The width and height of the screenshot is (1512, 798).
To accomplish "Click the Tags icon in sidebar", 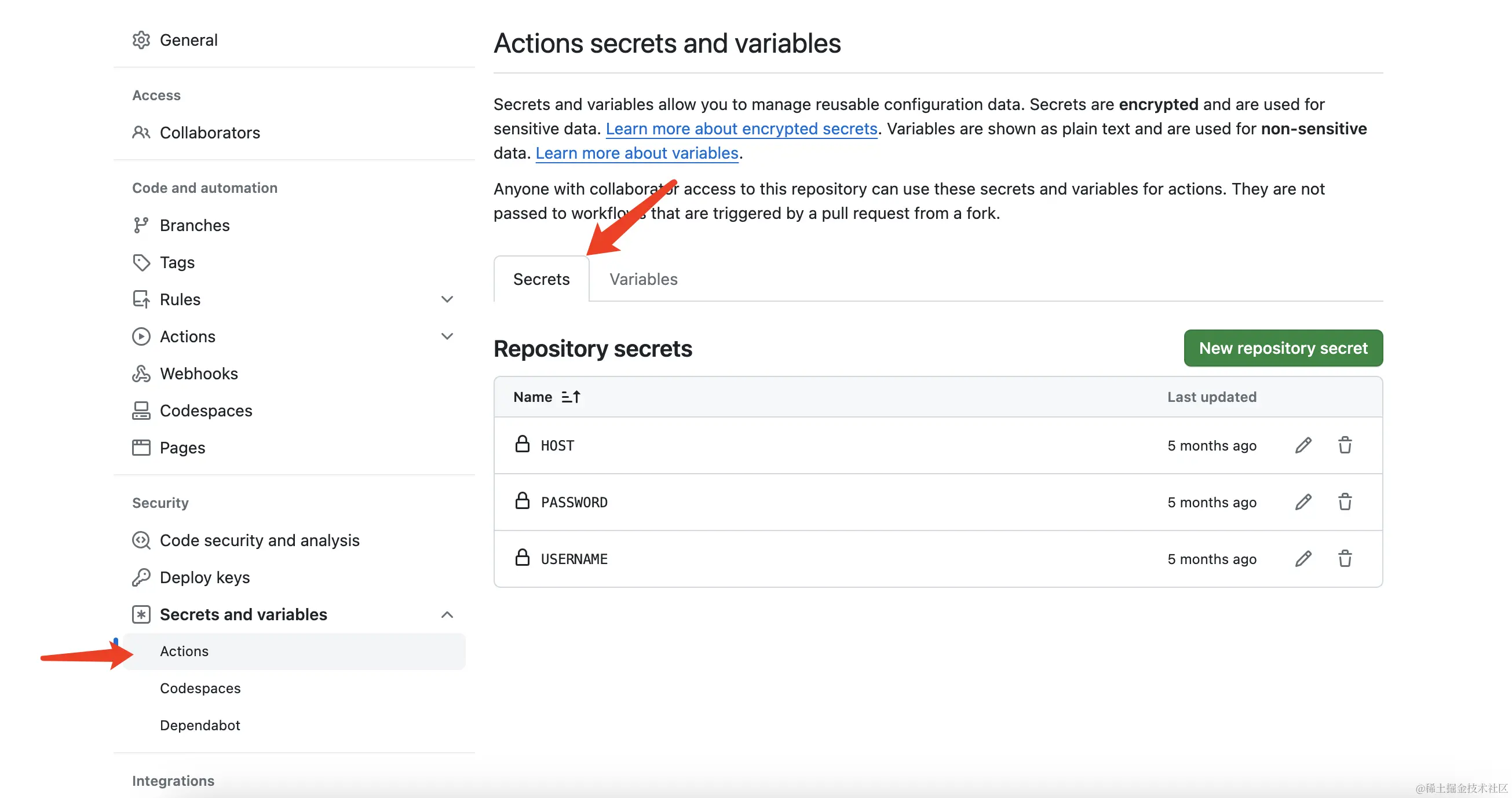I will (x=141, y=262).
